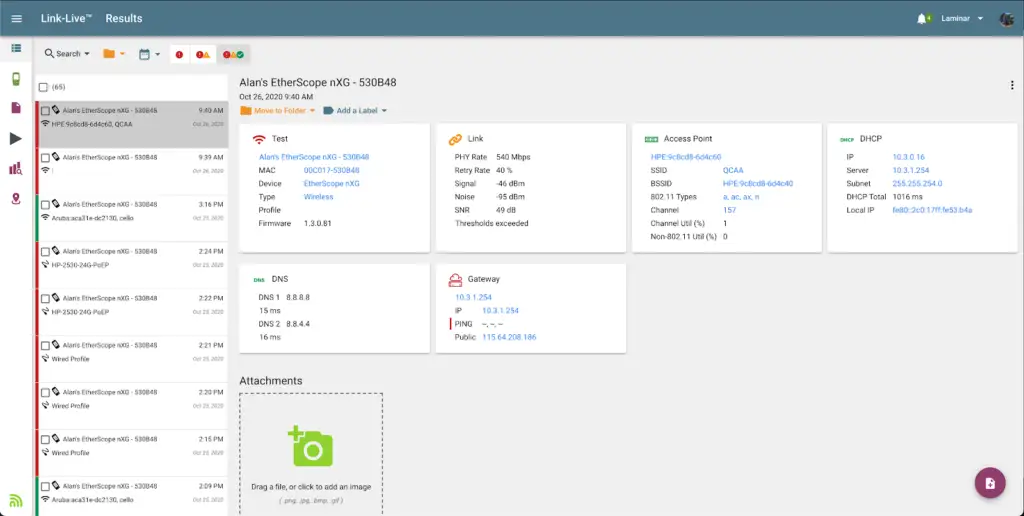The height and width of the screenshot is (516, 1024).
Task: Check the 2:15 PM result row checkbox
Action: [45, 440]
